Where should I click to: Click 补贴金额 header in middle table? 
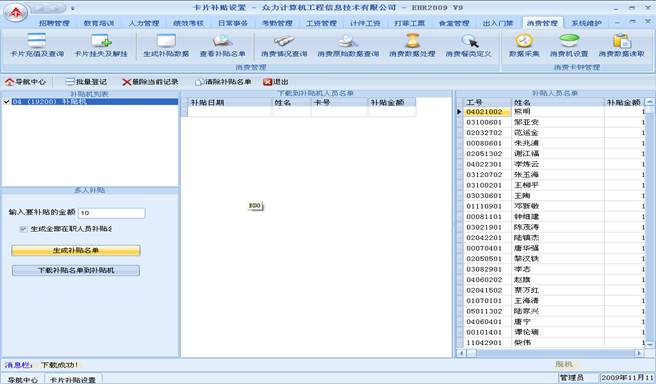[x=392, y=102]
